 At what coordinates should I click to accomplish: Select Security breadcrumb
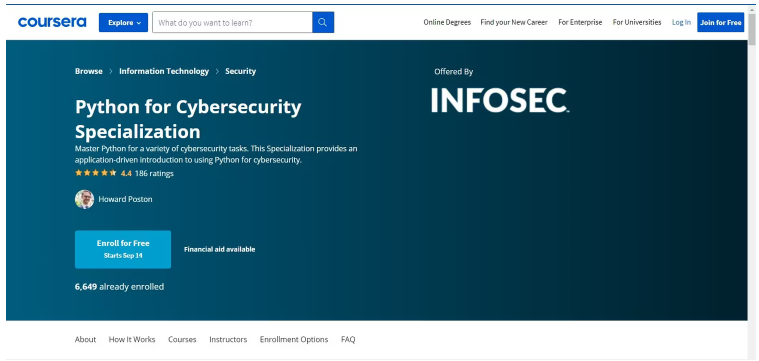(x=240, y=71)
